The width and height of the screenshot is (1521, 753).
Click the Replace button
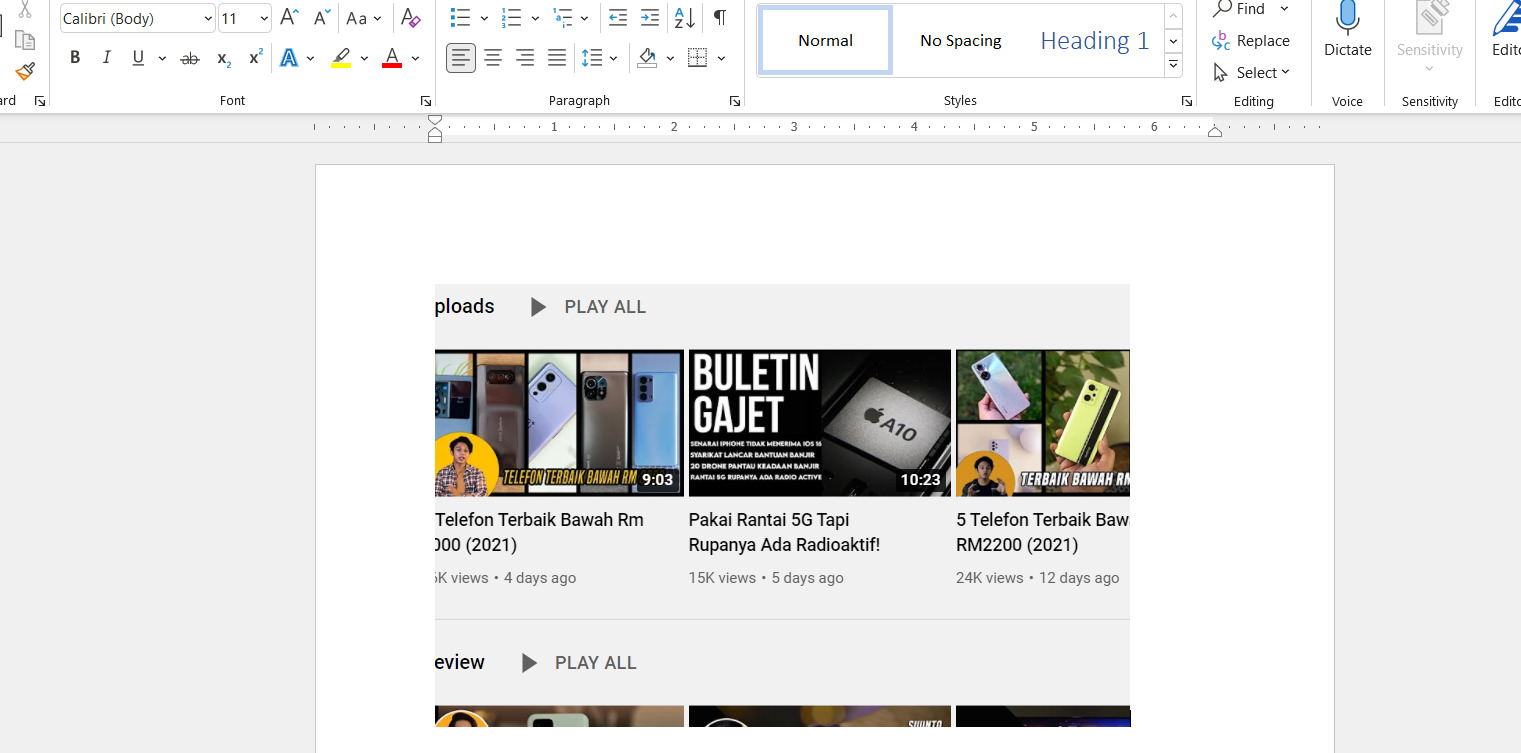tap(1251, 41)
